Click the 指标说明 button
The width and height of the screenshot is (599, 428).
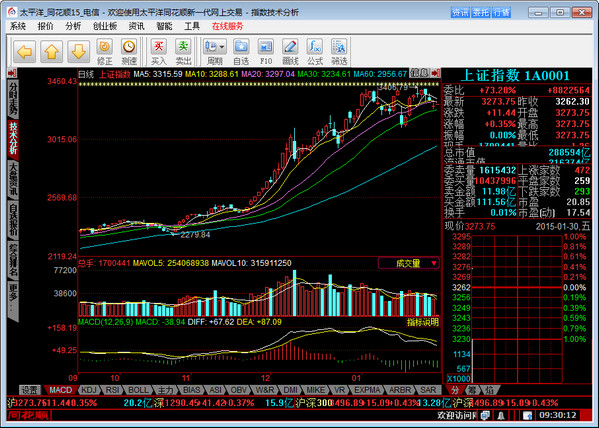423,322
